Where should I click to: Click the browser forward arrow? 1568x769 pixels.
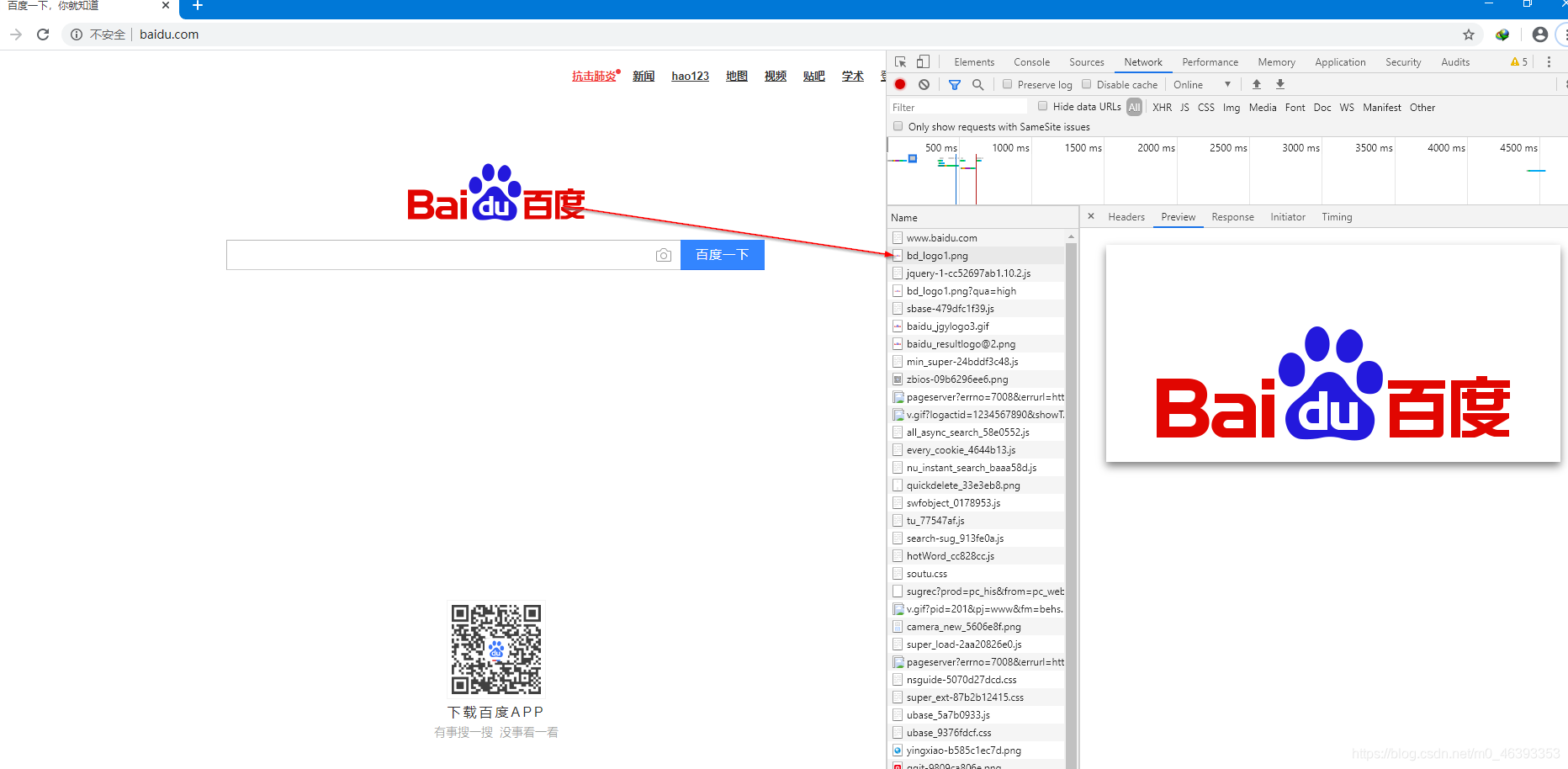coord(16,34)
